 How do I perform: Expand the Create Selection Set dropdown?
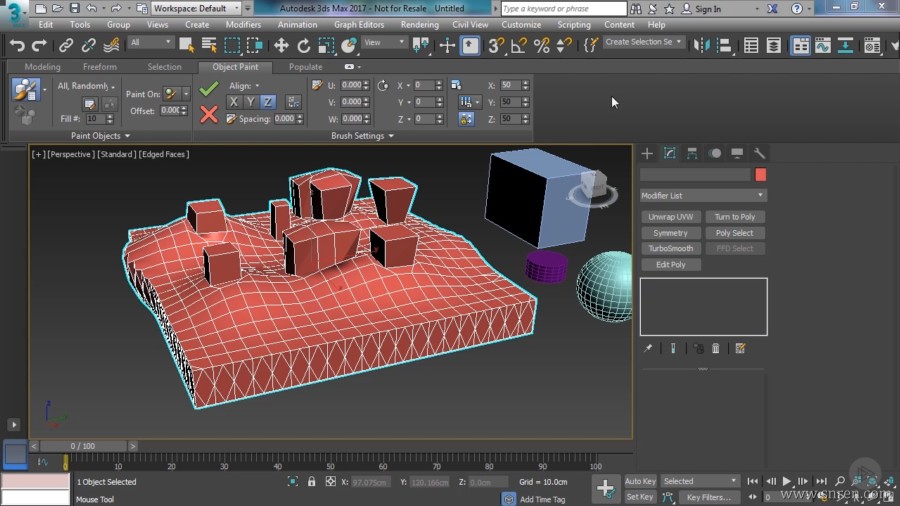click(x=644, y=43)
